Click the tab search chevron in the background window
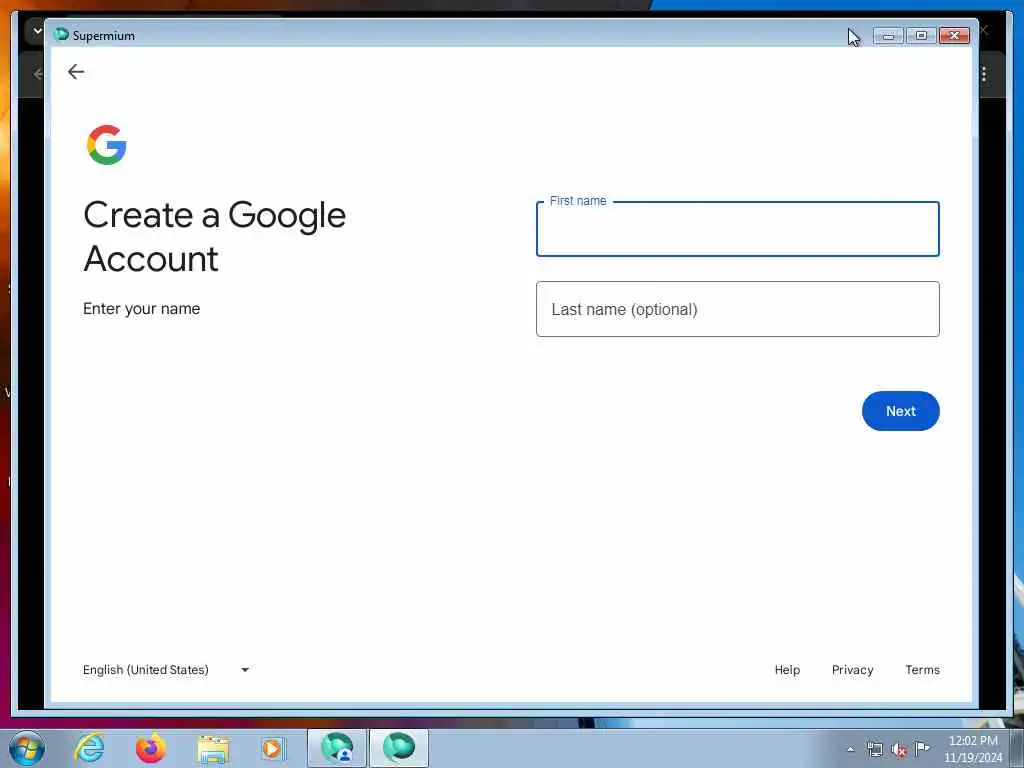Image resolution: width=1024 pixels, height=768 pixels. coord(35,31)
